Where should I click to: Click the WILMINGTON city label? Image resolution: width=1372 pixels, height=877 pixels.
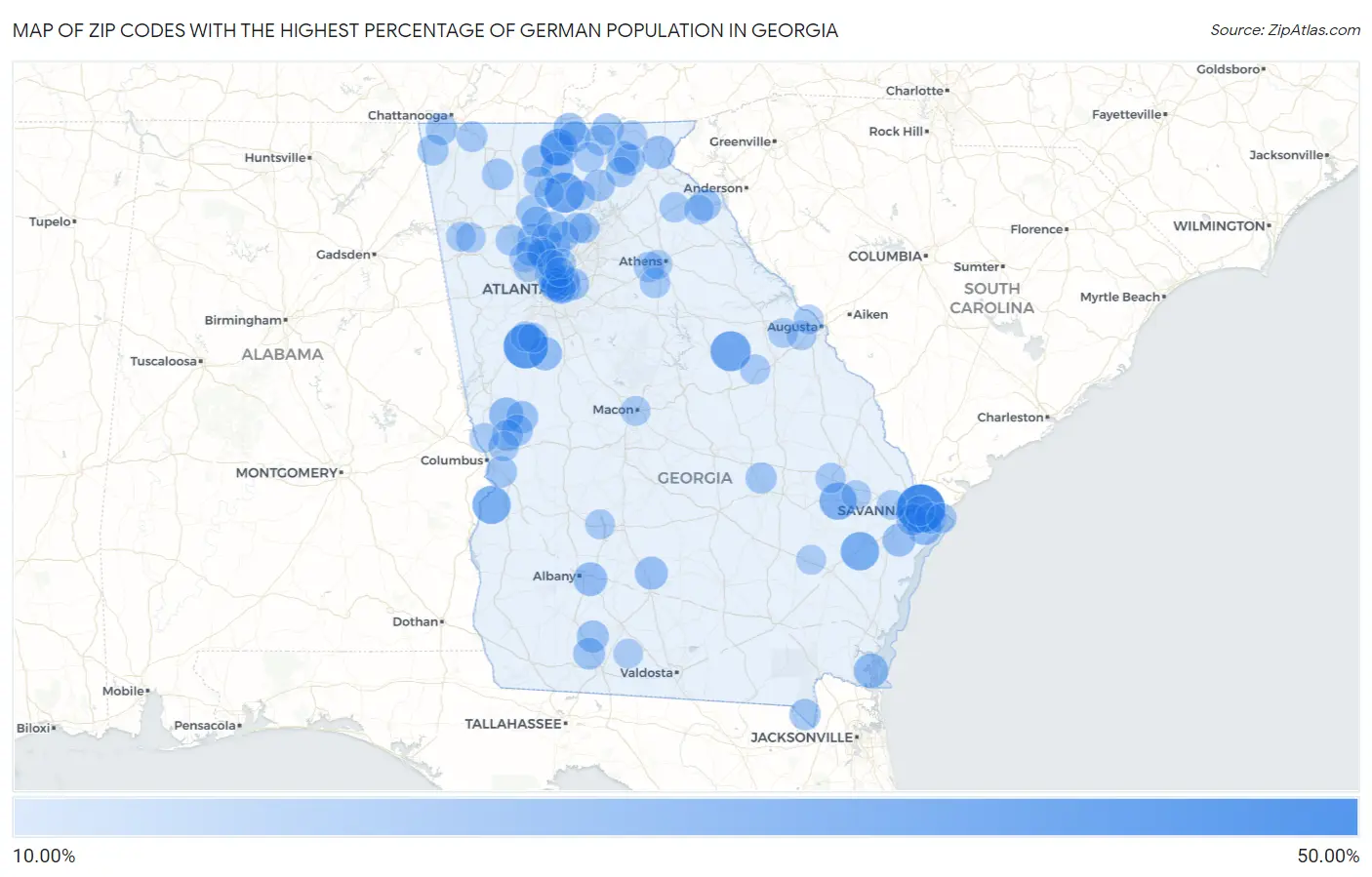point(1220,225)
